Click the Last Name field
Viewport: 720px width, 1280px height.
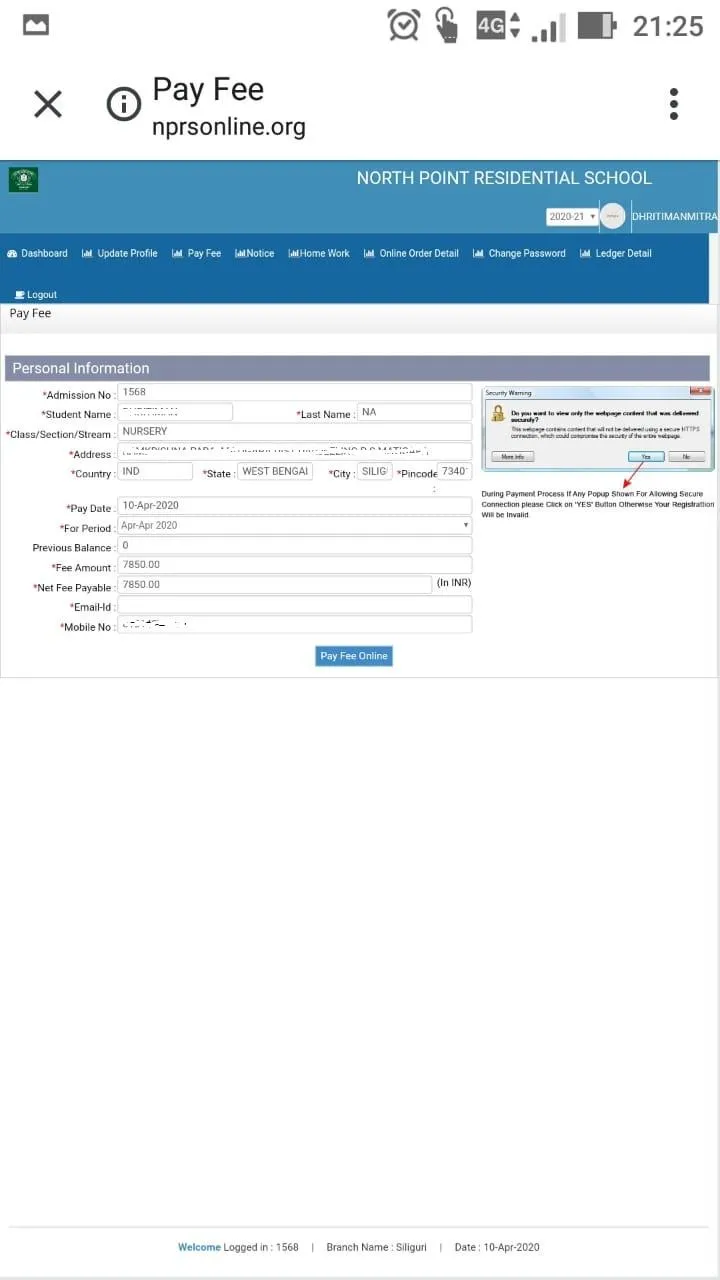click(x=415, y=412)
